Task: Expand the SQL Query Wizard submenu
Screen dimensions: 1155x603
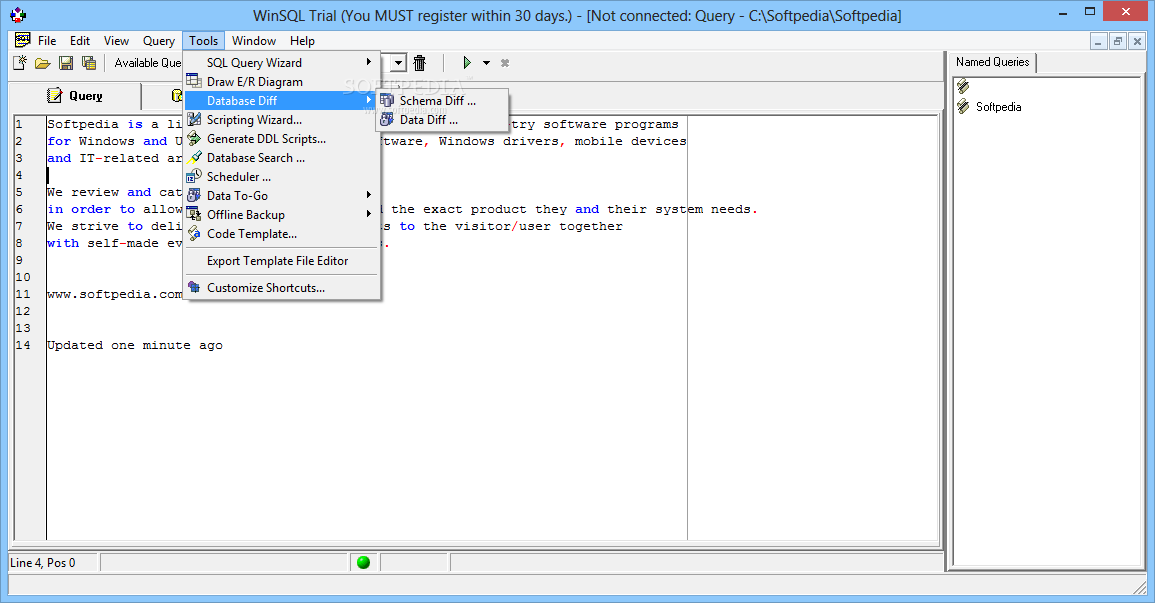Action: (282, 63)
